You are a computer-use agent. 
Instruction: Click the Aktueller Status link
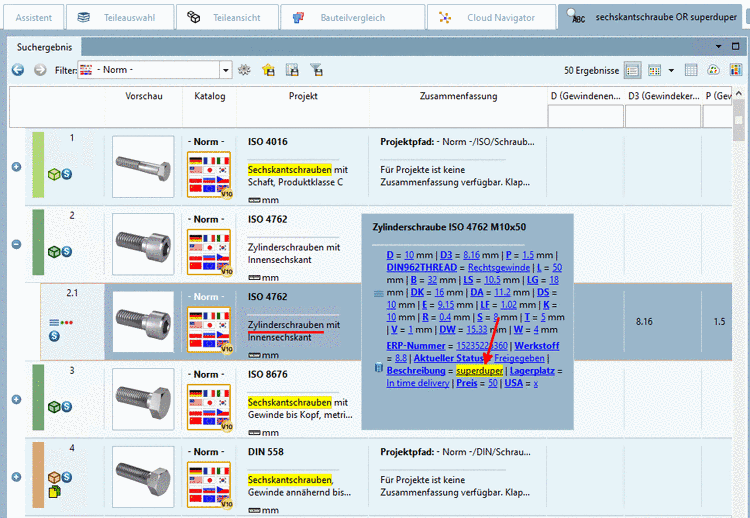[x=450, y=358]
